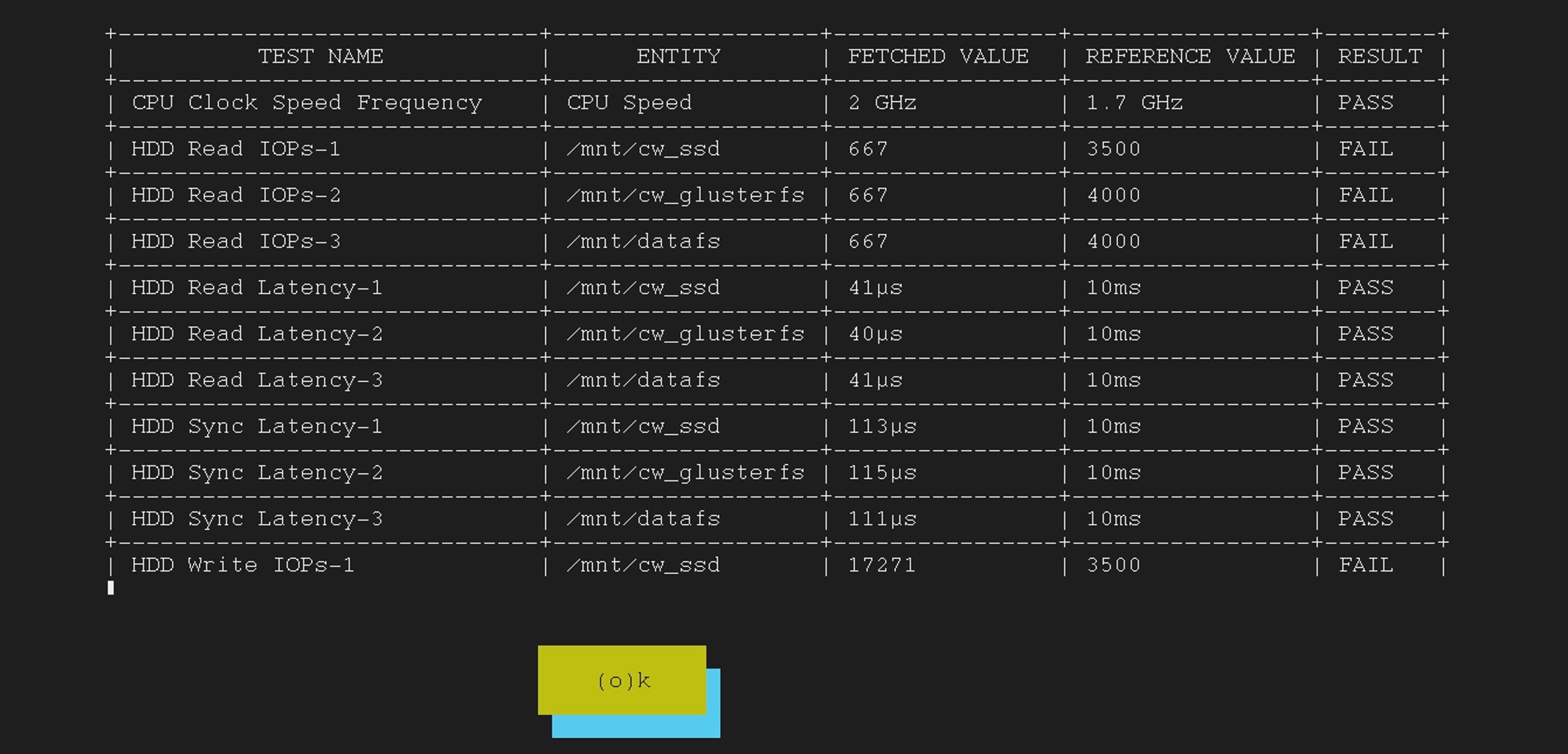Click HDD Read IOPs-1 test name
1568x754 pixels.
point(235,149)
